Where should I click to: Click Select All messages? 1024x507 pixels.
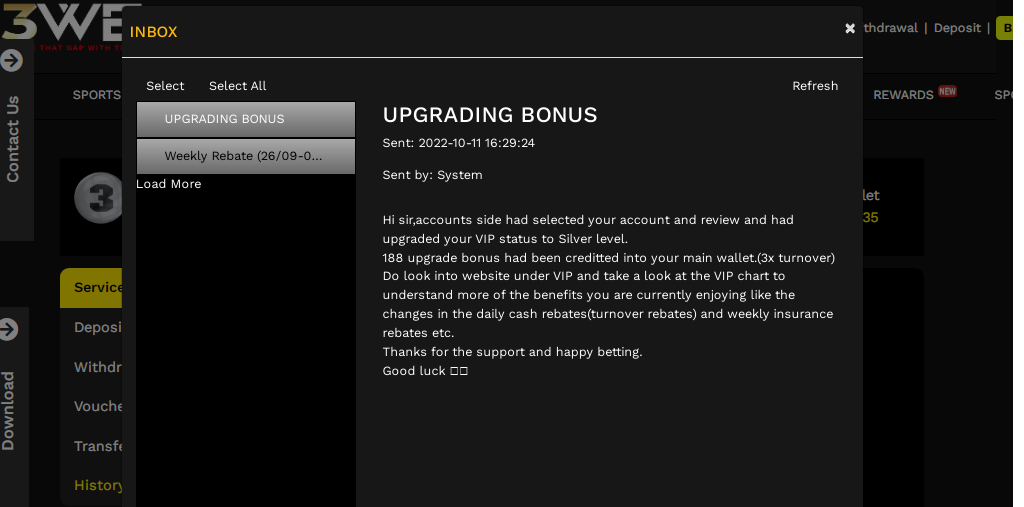click(238, 86)
